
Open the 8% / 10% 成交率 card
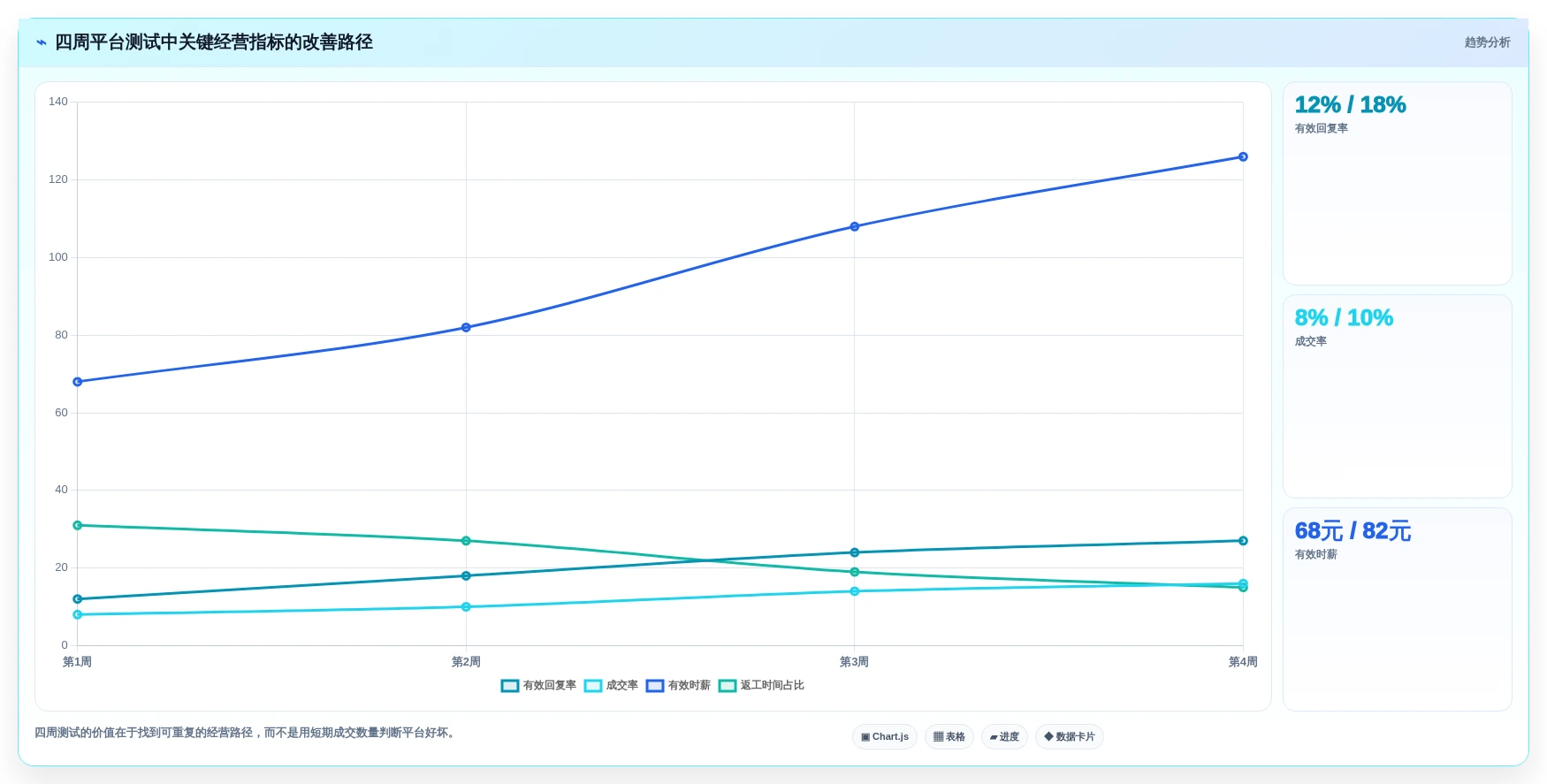(1398, 397)
